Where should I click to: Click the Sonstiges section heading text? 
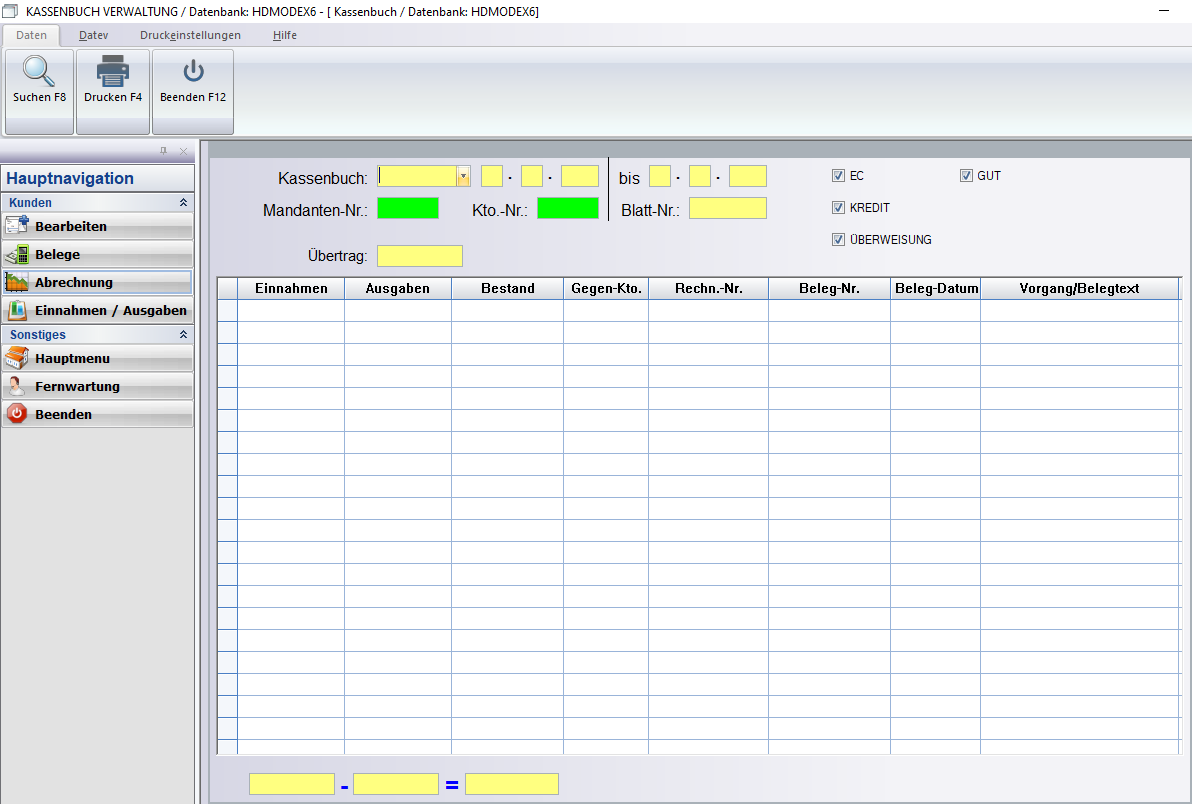38,335
